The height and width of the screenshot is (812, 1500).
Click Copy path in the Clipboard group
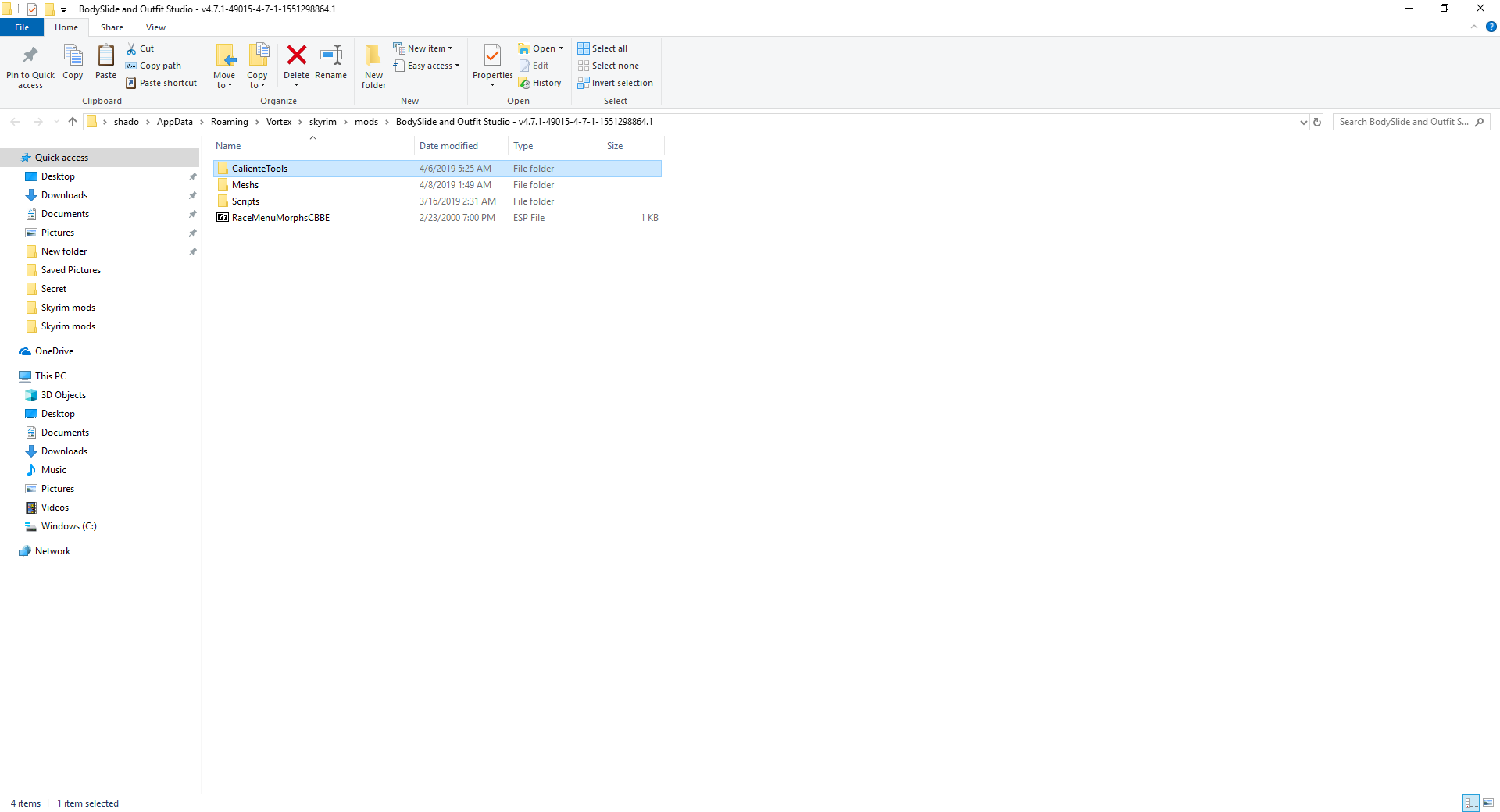pyautogui.click(x=154, y=66)
